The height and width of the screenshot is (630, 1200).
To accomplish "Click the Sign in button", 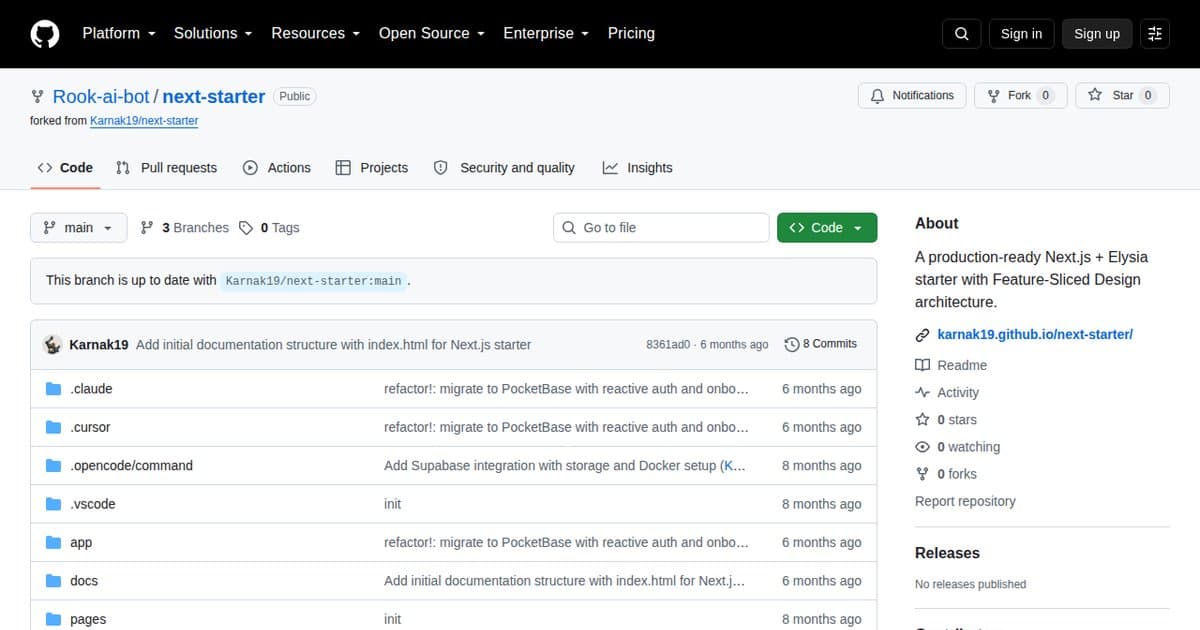I will point(1021,34).
